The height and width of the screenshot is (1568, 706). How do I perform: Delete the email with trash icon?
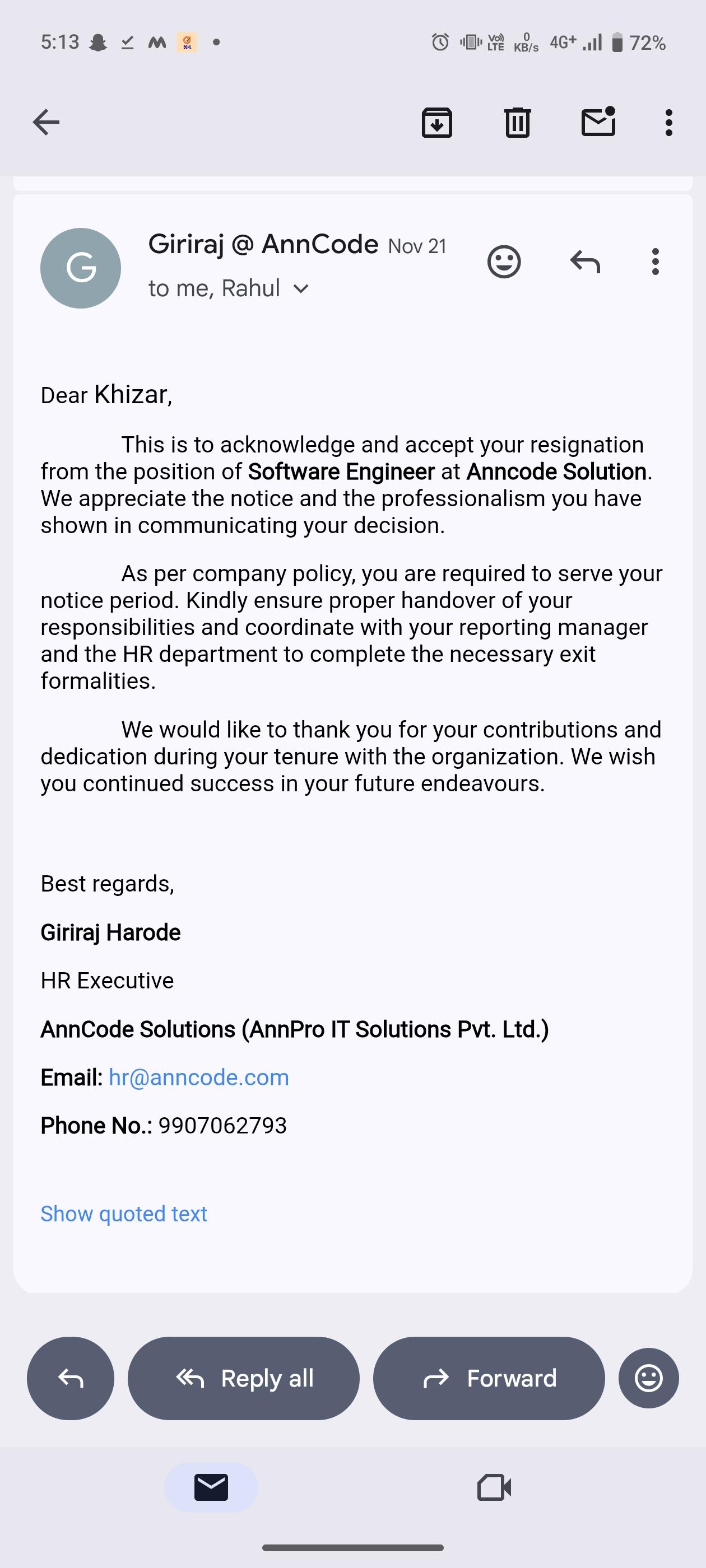point(517,122)
